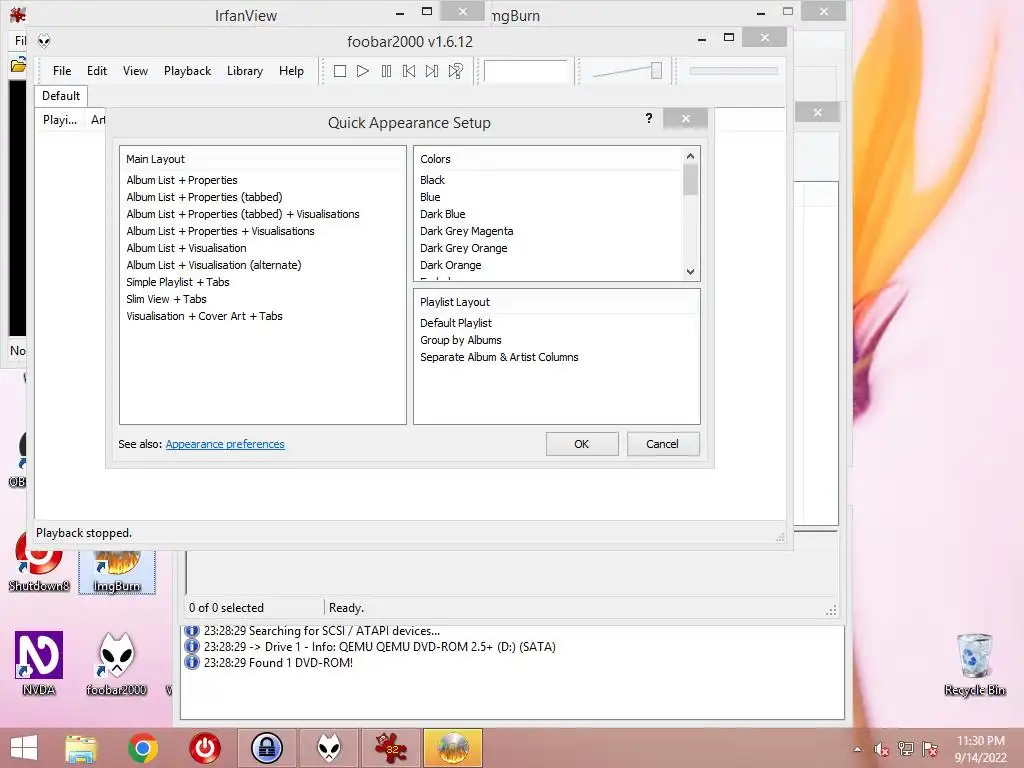Open the Help menu in foobar2000
The width and height of the screenshot is (1024, 768).
[x=291, y=71]
